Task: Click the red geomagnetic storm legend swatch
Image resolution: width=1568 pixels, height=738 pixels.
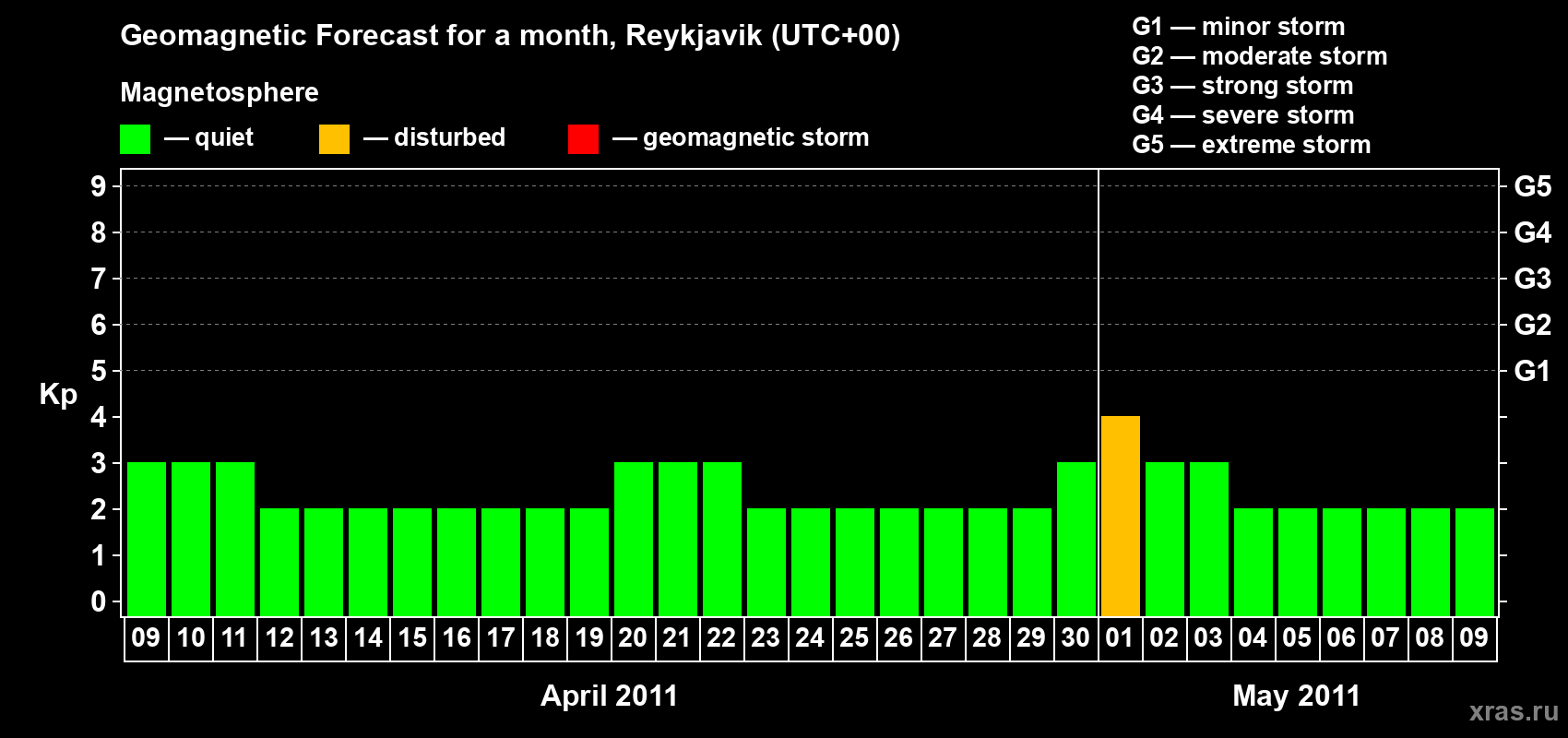Action: (x=583, y=139)
